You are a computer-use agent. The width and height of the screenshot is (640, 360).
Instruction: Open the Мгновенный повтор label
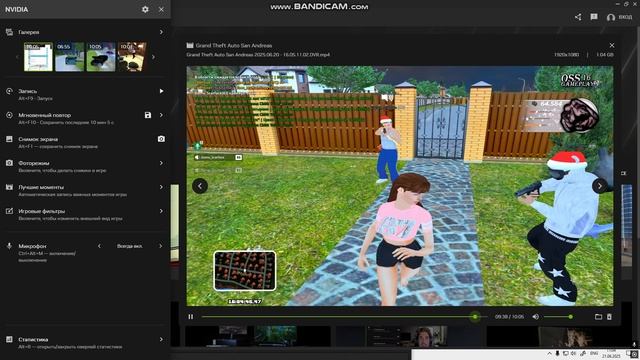coord(44,115)
